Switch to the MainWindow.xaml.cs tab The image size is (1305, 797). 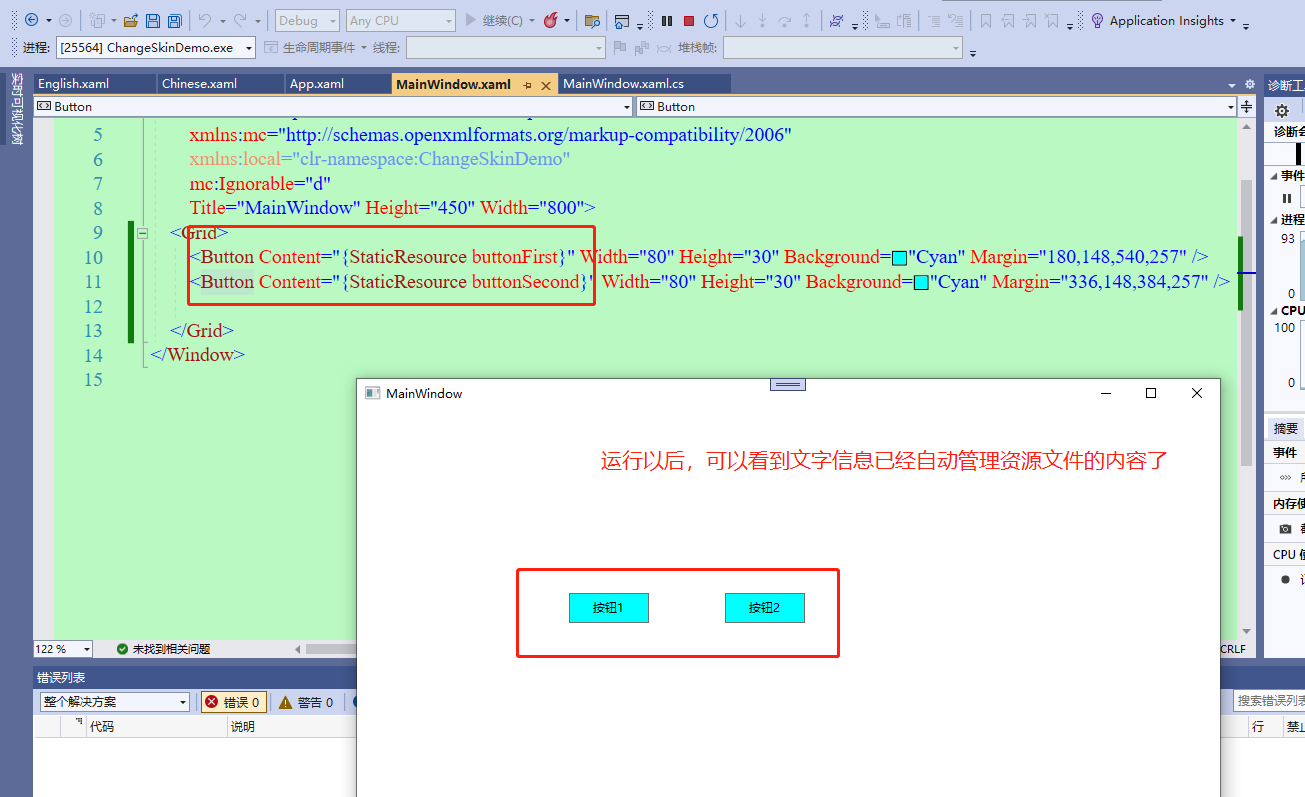click(644, 84)
